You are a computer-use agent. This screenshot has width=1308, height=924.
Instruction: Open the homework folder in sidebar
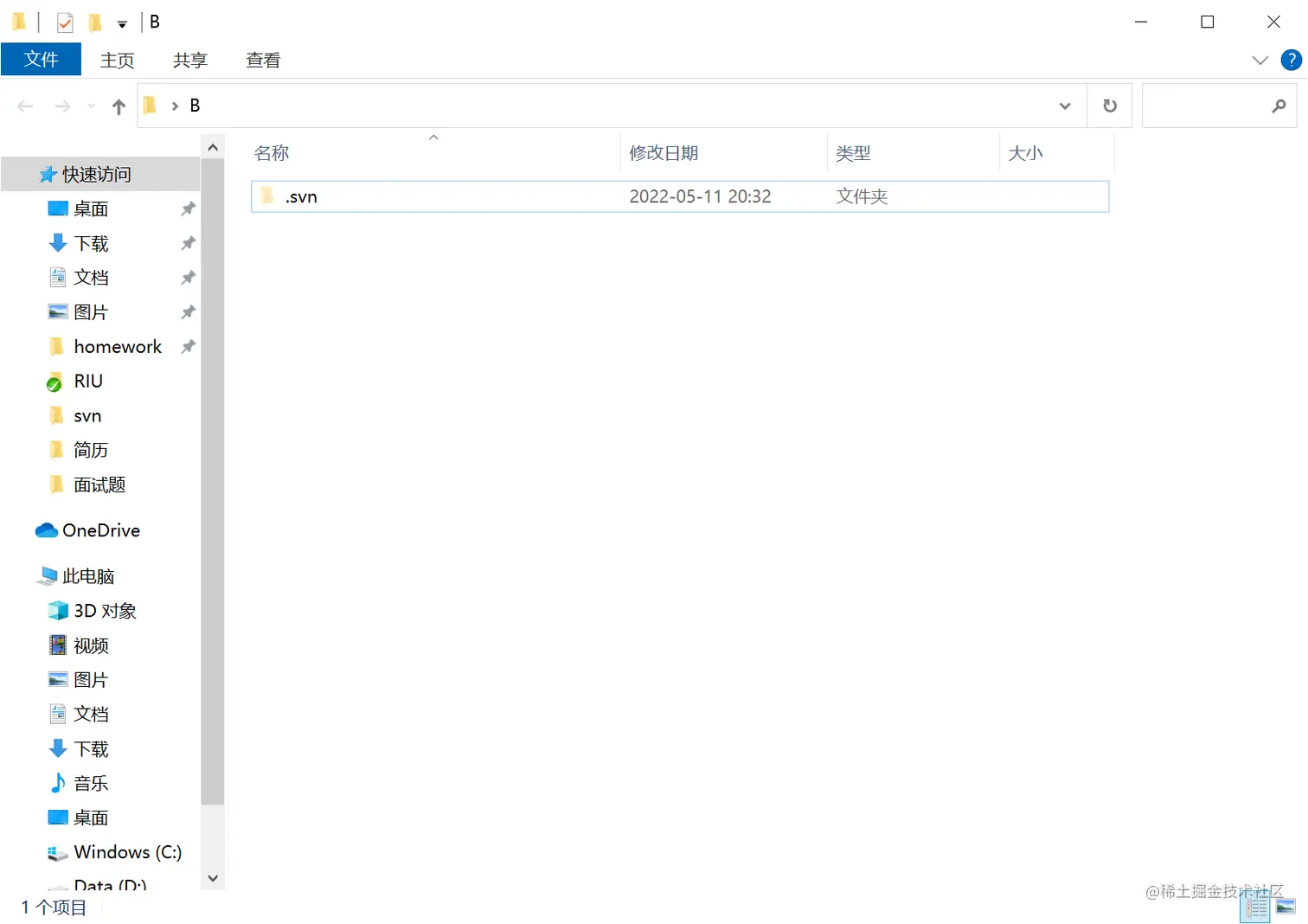118,347
